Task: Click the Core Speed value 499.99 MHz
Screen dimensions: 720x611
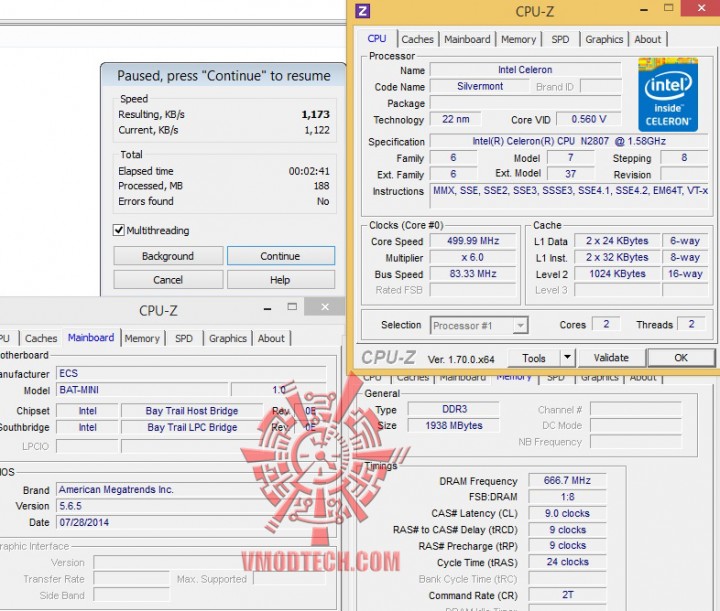Action: (473, 241)
